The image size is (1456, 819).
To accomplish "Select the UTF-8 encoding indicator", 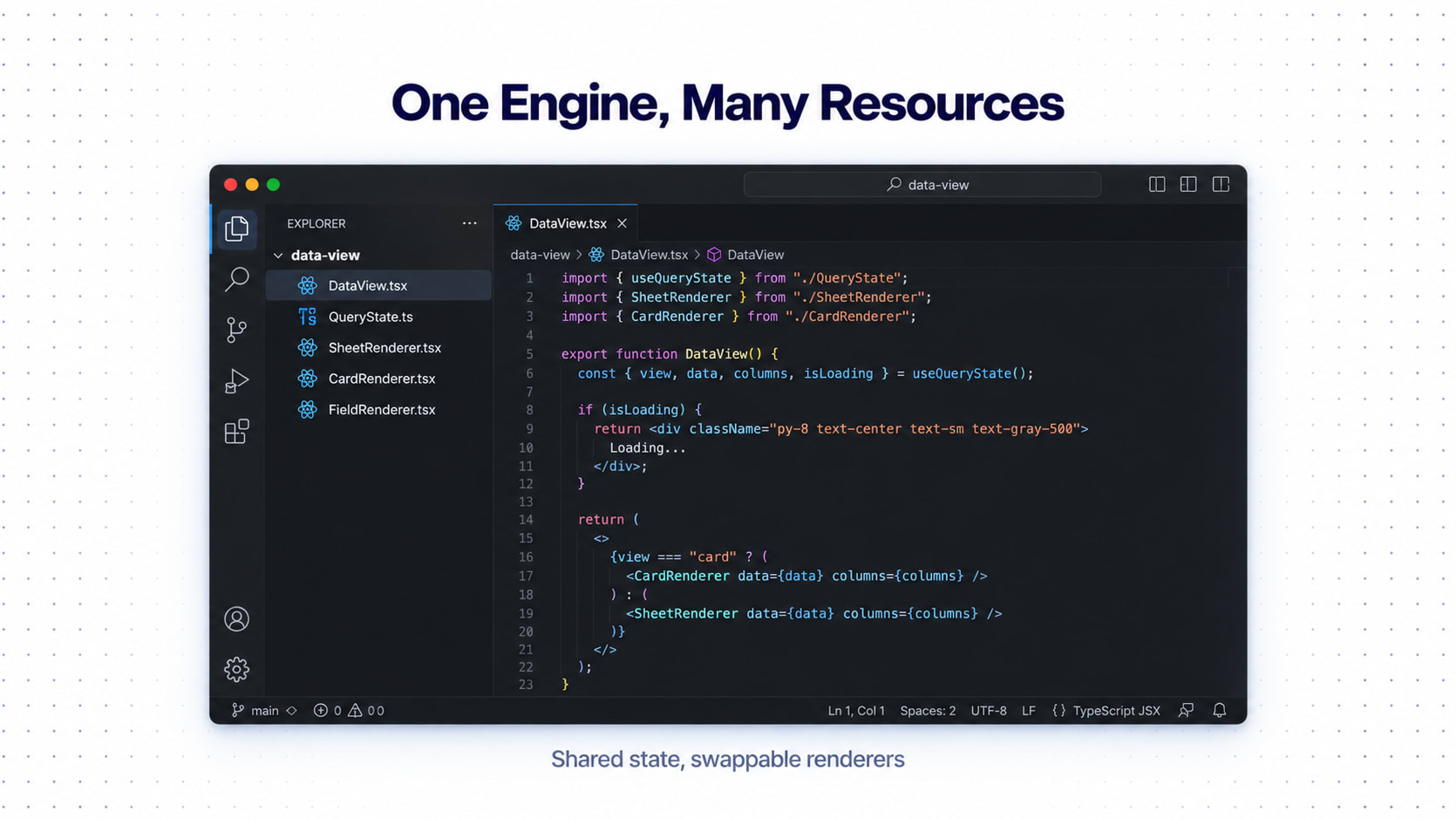I will coord(989,711).
